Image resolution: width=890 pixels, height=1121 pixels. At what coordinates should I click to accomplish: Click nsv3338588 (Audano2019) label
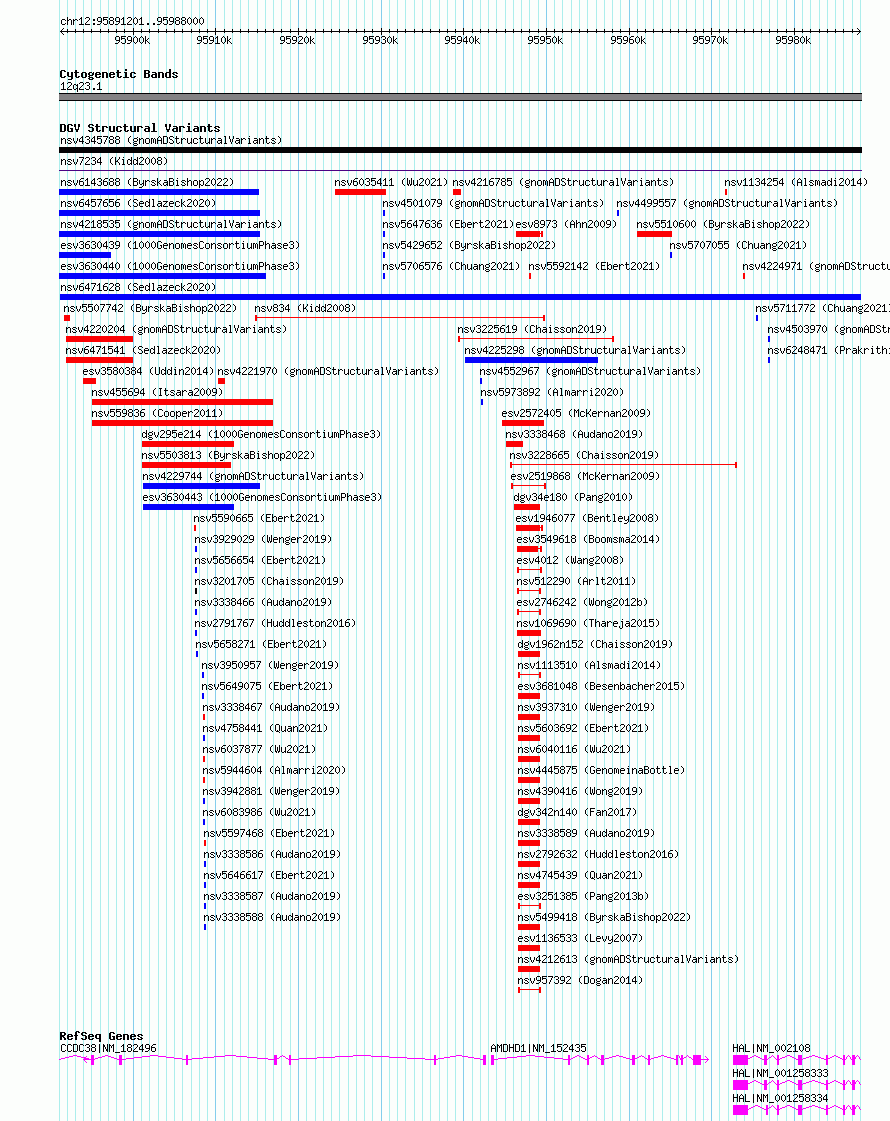(x=272, y=917)
